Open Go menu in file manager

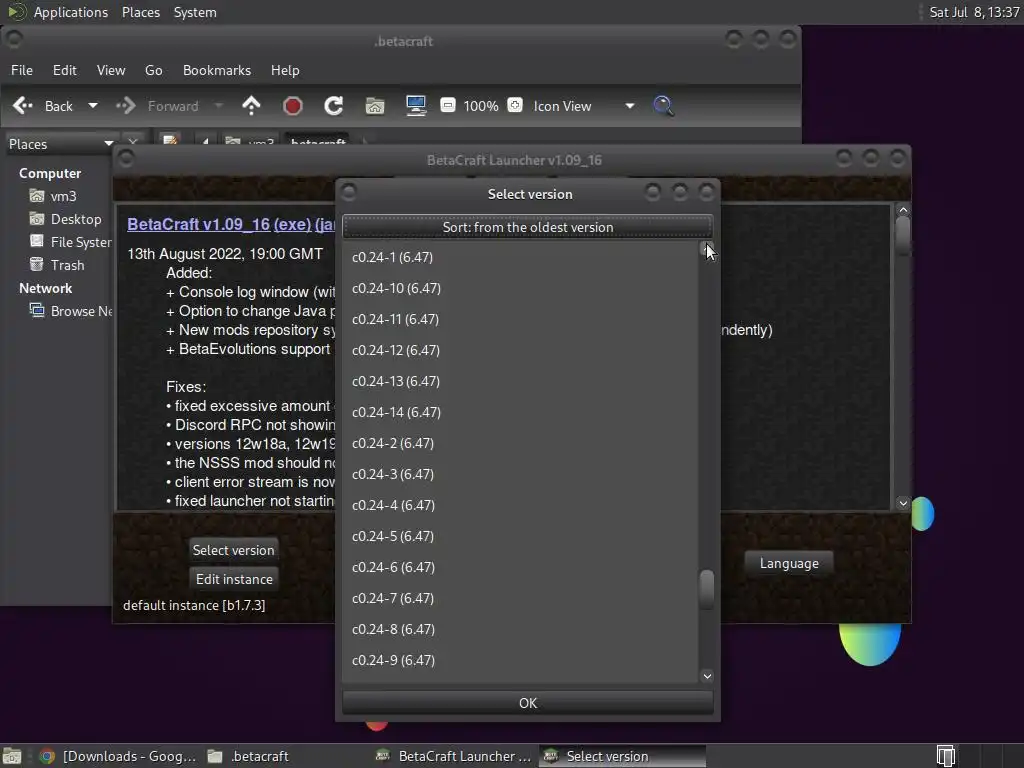pos(153,70)
